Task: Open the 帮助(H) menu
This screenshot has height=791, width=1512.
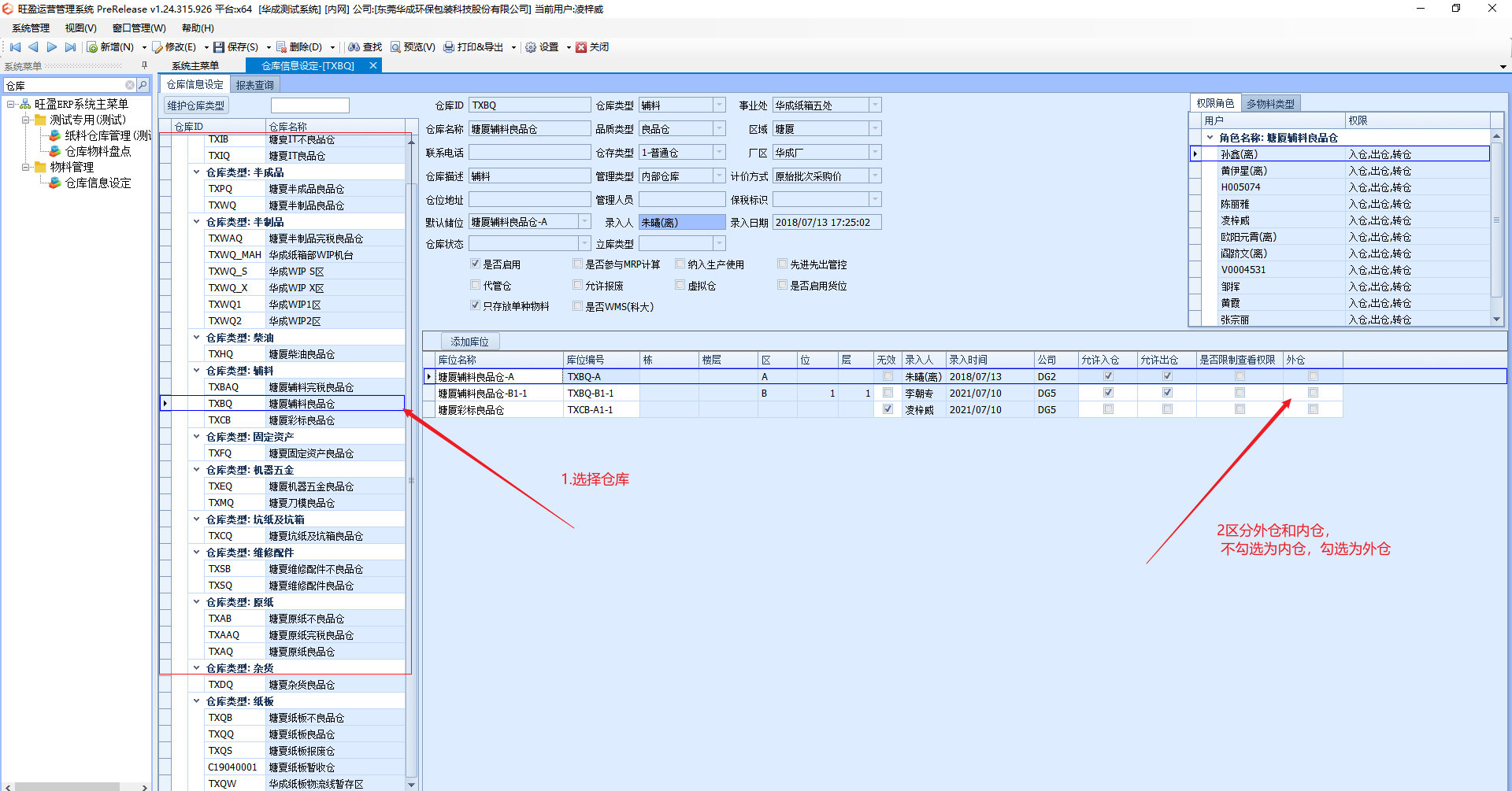Action: pyautogui.click(x=198, y=28)
